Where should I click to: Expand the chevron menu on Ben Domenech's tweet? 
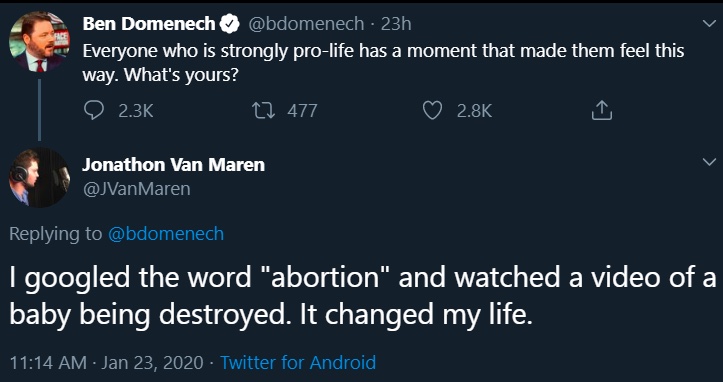[709, 24]
